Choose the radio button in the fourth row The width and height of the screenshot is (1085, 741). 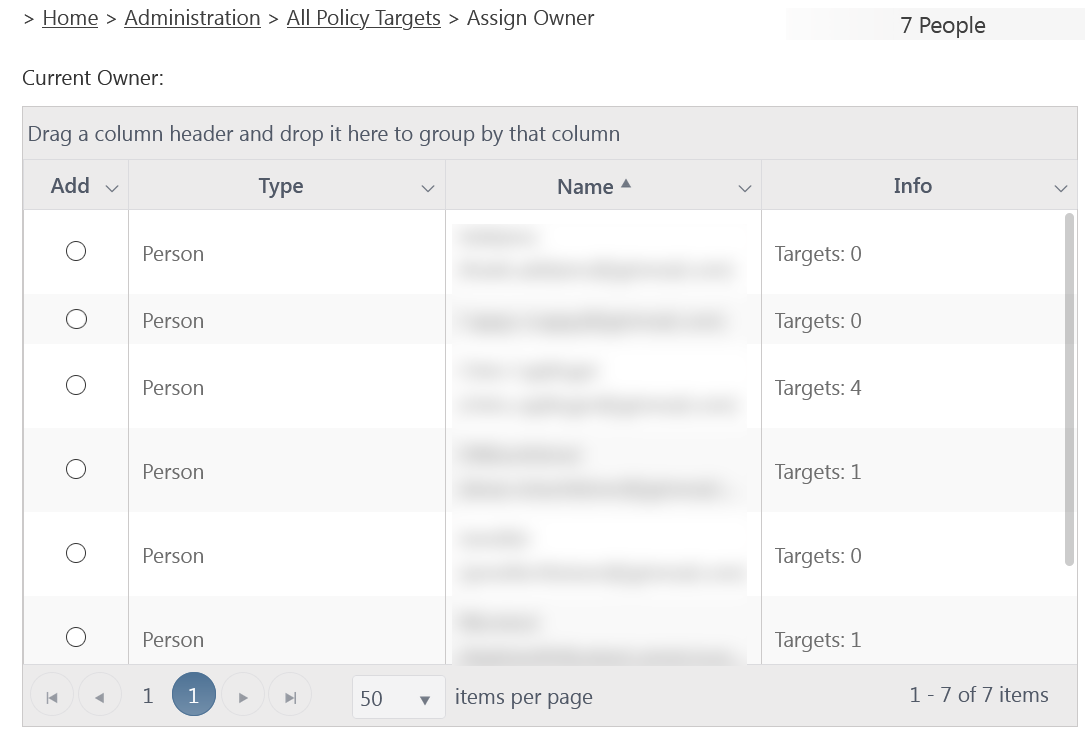point(76,470)
